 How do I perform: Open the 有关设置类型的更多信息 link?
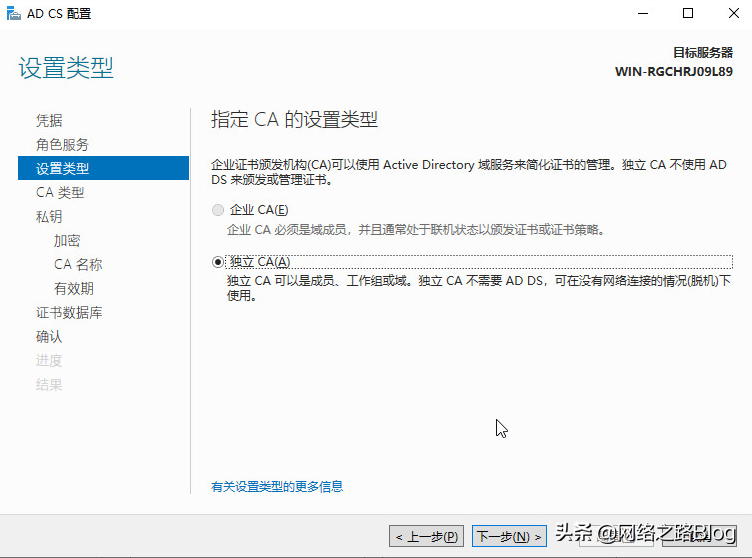click(x=277, y=487)
